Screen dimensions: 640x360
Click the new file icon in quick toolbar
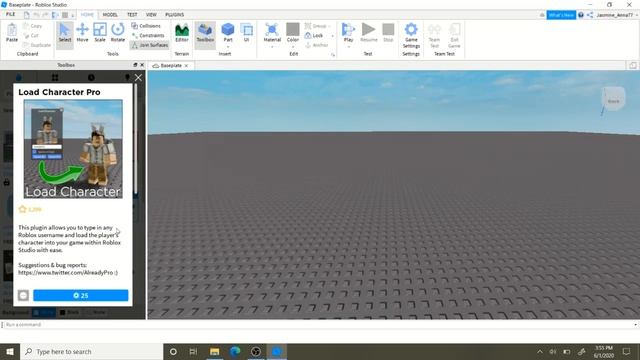click(27, 15)
